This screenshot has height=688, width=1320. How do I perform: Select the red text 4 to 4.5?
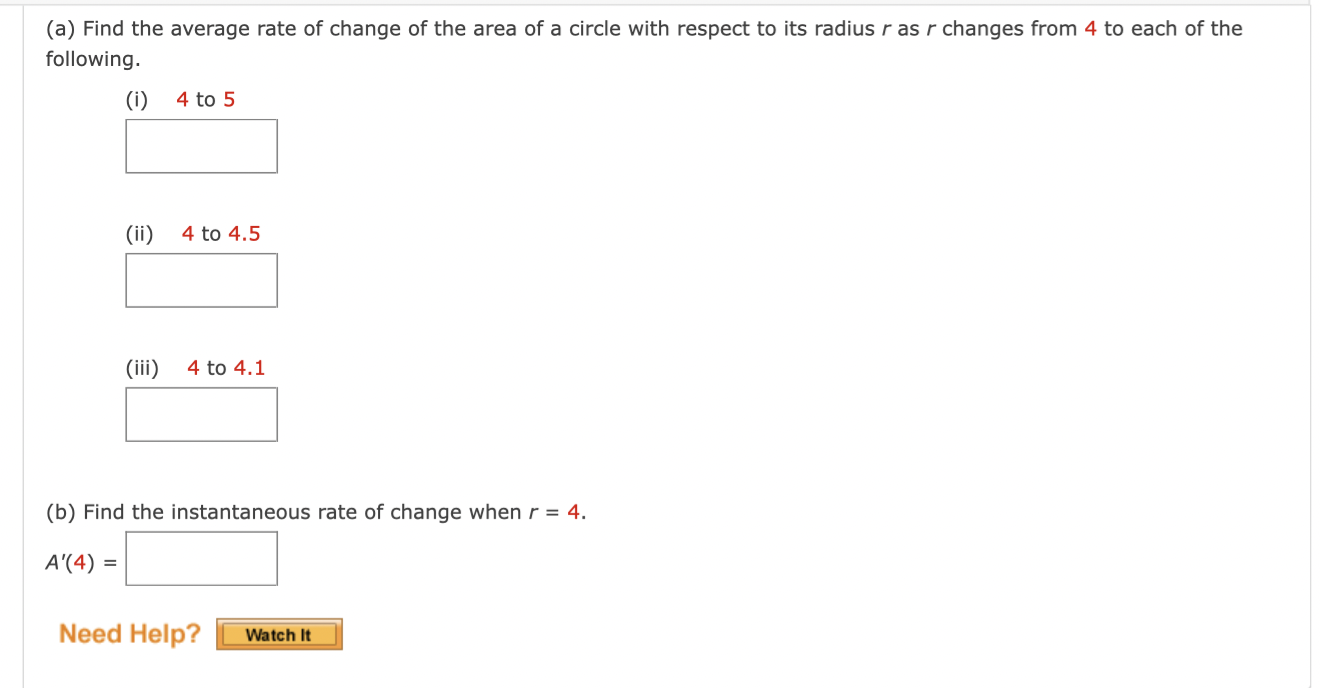220,233
